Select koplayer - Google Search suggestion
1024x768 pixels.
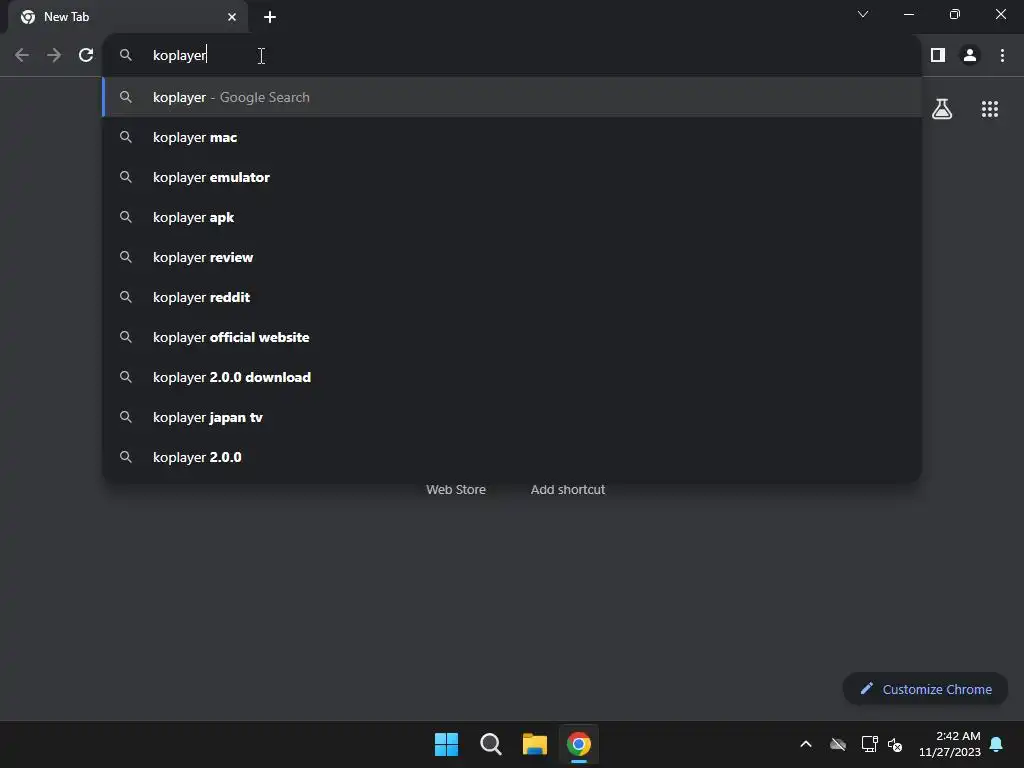point(513,97)
